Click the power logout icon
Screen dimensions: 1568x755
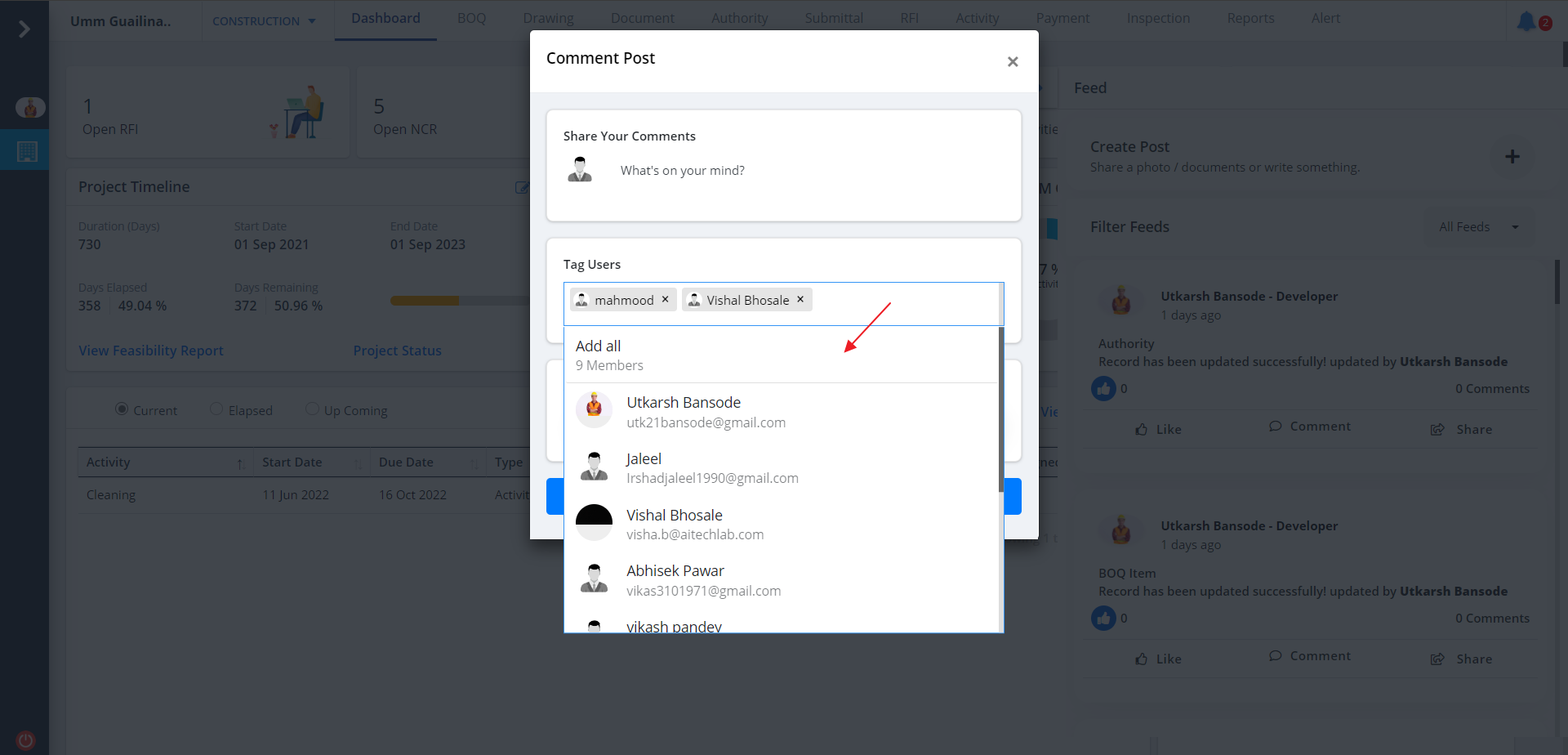(x=26, y=740)
